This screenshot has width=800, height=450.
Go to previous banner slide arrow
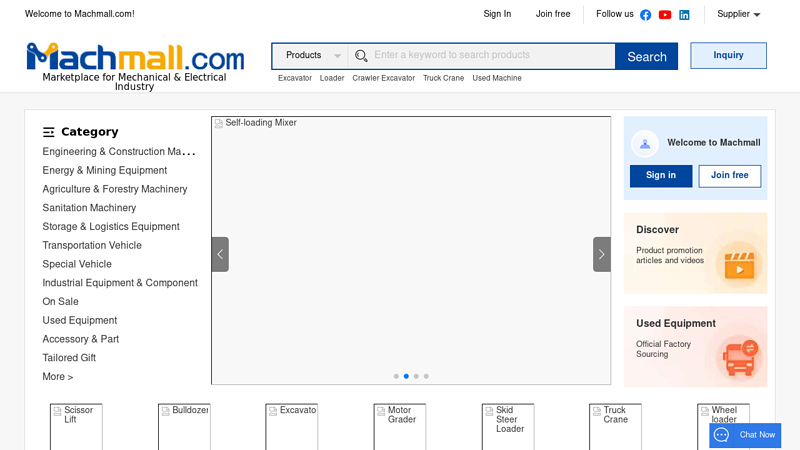pyautogui.click(x=220, y=254)
